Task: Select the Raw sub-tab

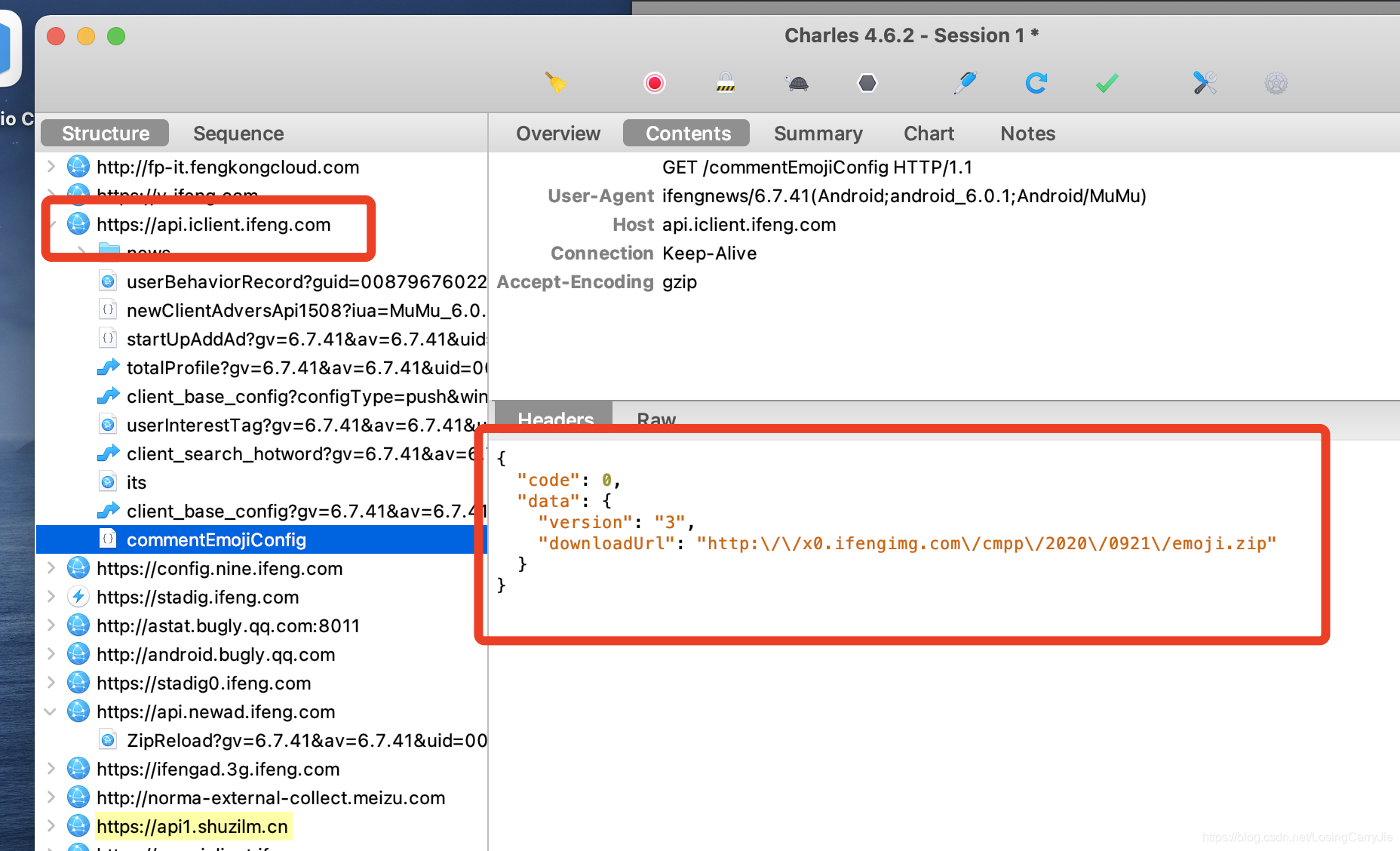Action: point(656,419)
